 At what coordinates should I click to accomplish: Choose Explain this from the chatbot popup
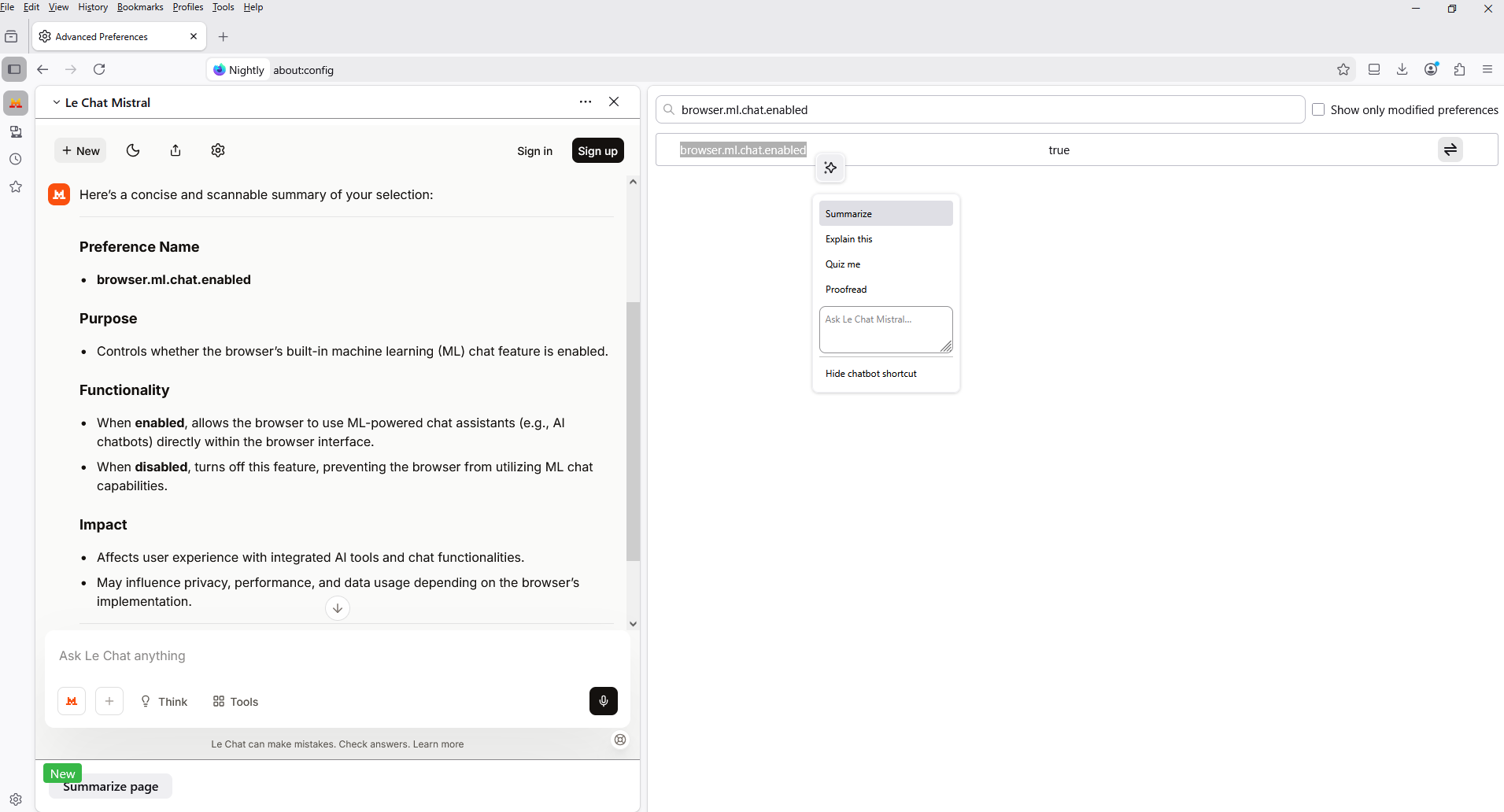[x=886, y=238]
